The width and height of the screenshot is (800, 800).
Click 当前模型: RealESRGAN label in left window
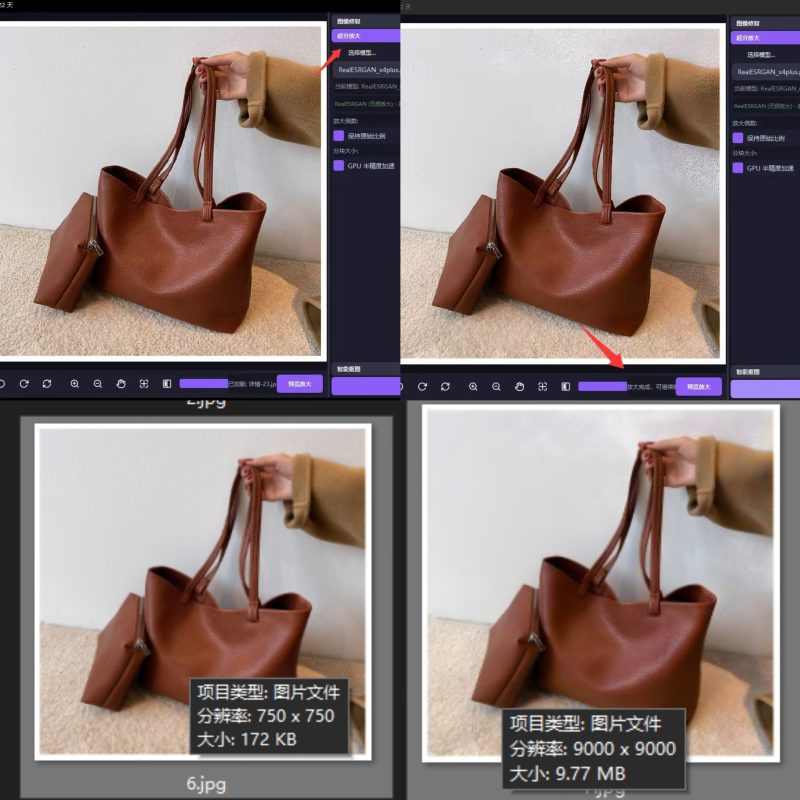tap(366, 86)
